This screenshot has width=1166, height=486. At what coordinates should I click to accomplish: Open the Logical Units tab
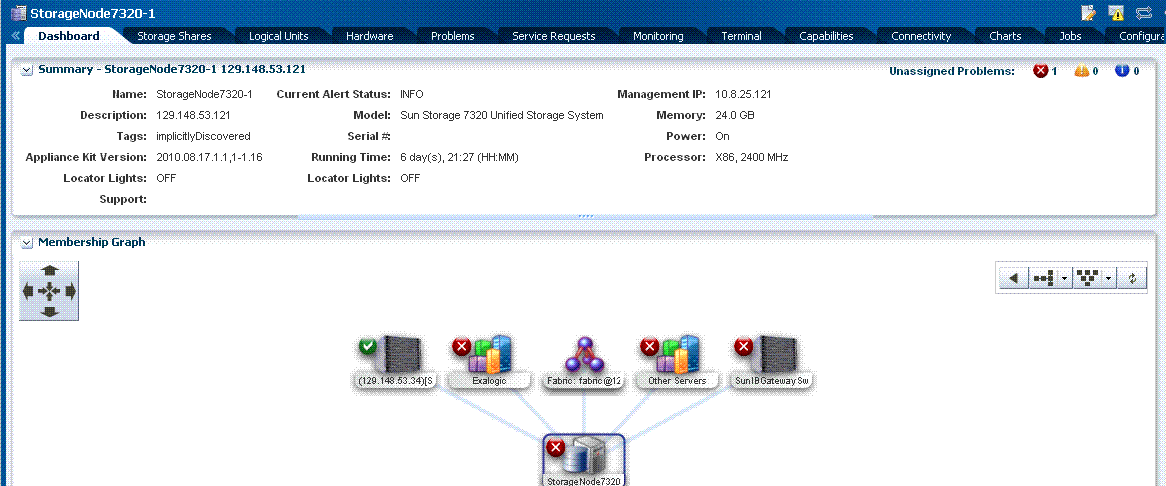[278, 36]
